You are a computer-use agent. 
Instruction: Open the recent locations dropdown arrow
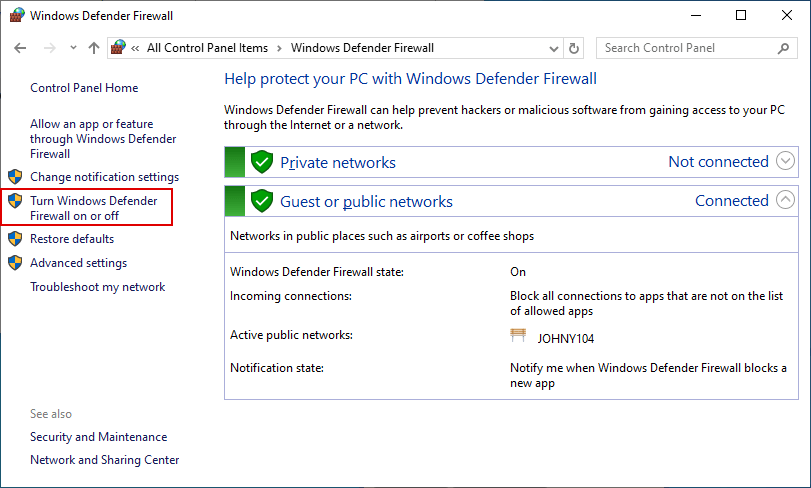pyautogui.click(x=73, y=48)
